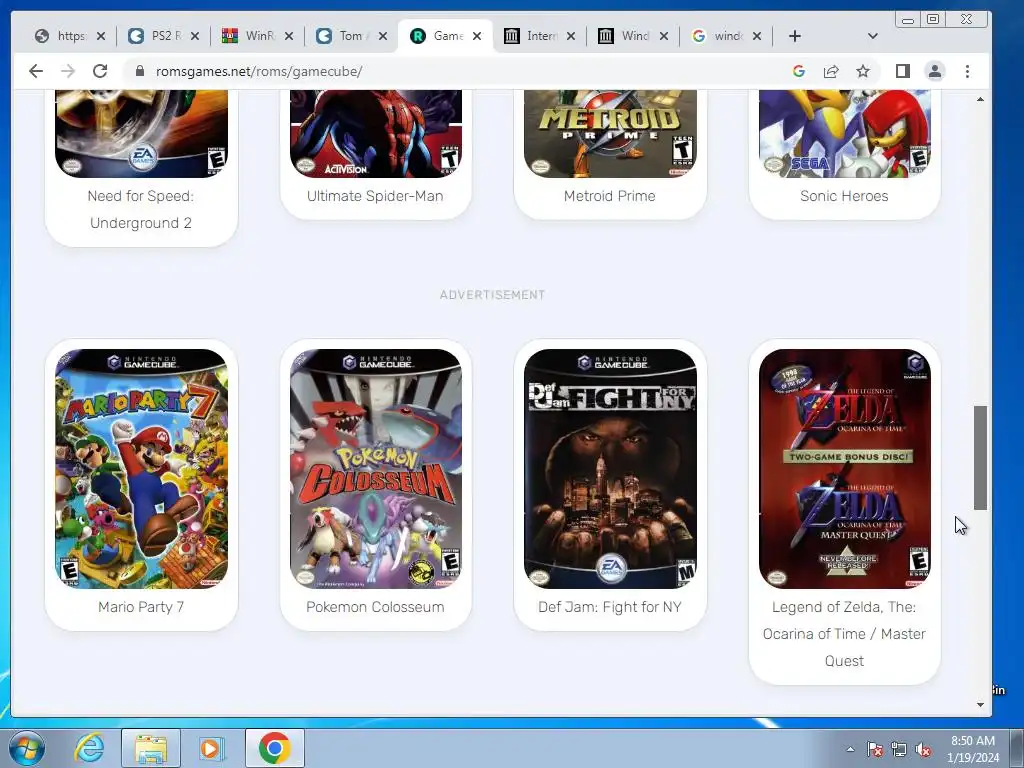Screen dimensions: 1024x768
Task: Close the Google windo tab
Action: pyautogui.click(x=756, y=36)
